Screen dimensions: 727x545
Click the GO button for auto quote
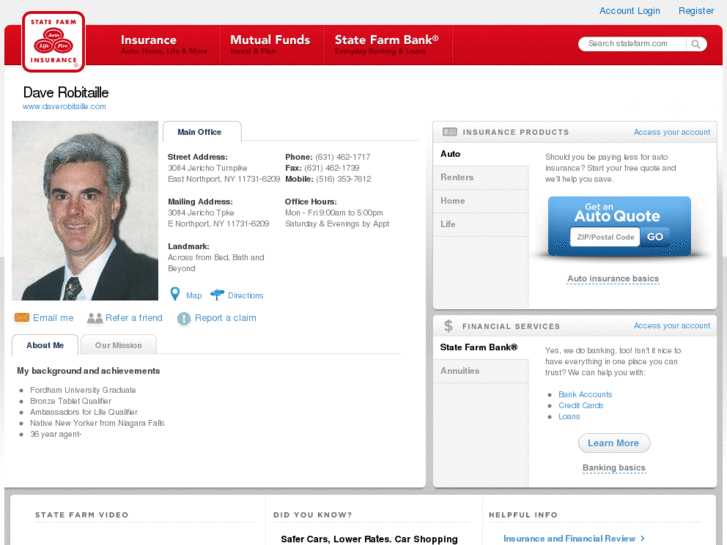655,237
